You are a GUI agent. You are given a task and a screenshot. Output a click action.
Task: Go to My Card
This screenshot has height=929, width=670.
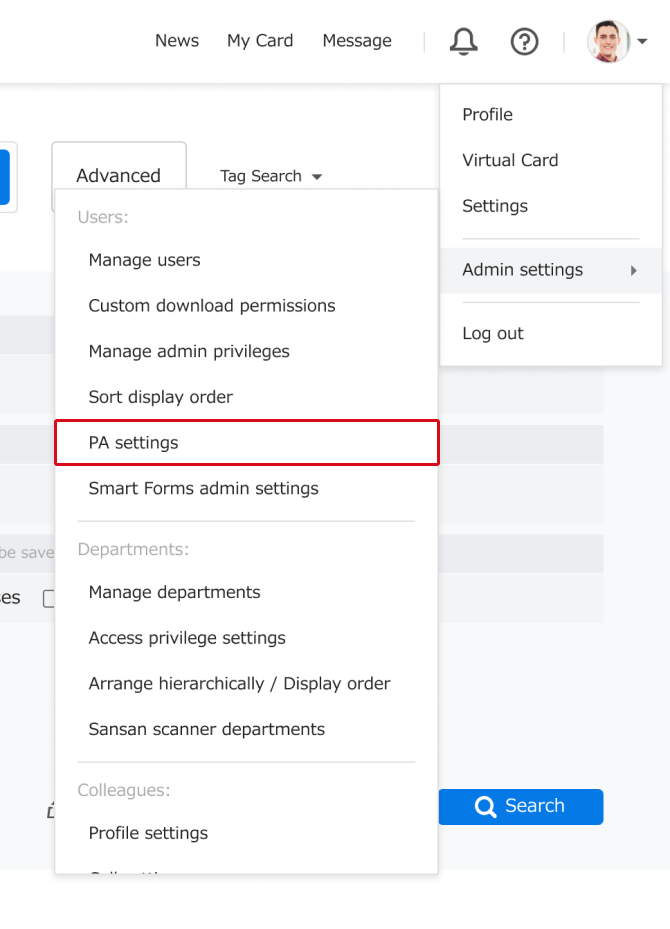click(x=260, y=40)
